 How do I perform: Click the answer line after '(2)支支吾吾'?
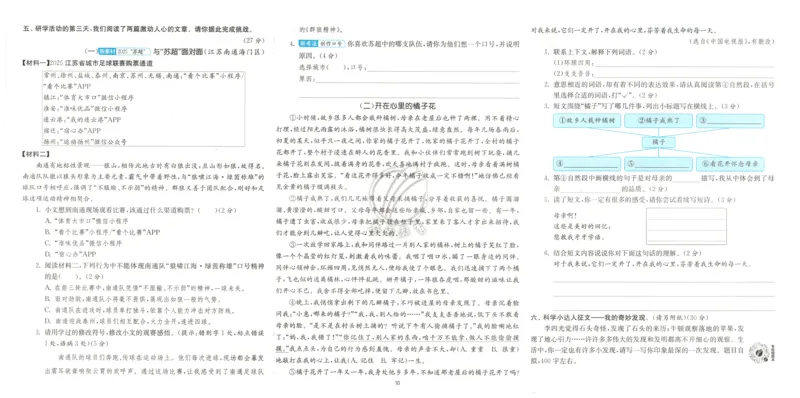coord(683,74)
